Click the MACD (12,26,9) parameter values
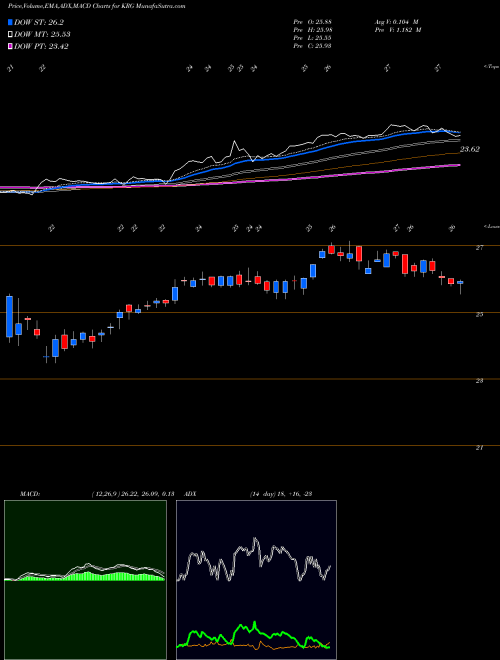Image resolution: width=500 pixels, height=660 pixels. point(133,494)
